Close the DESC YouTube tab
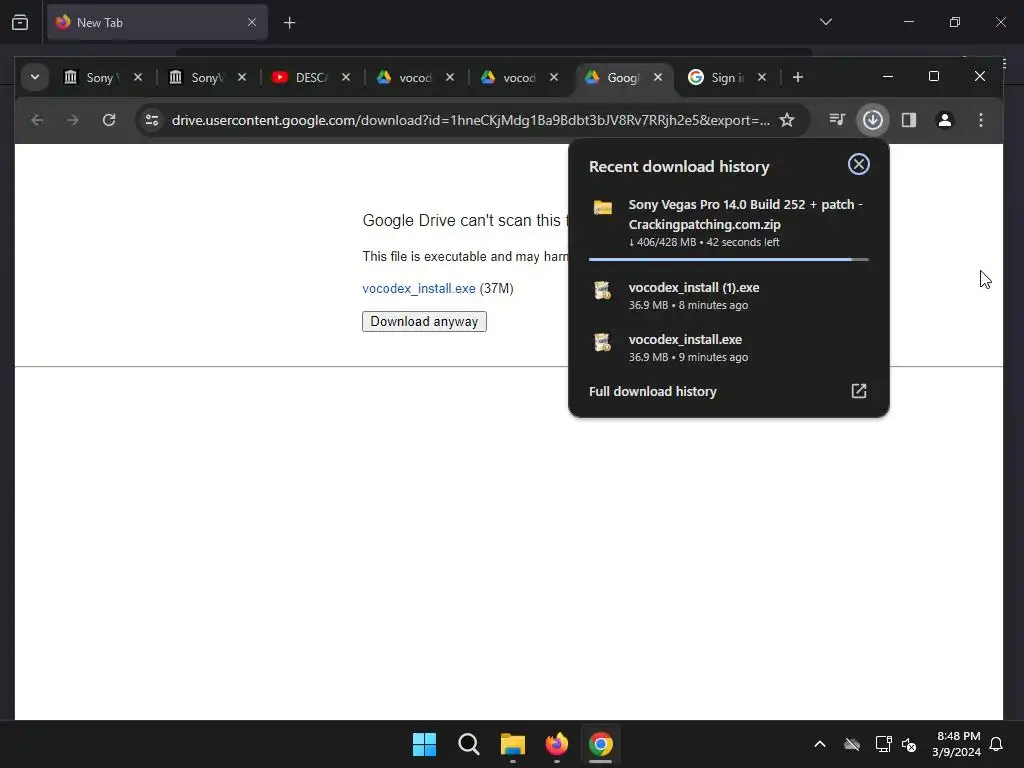 pyautogui.click(x=346, y=77)
